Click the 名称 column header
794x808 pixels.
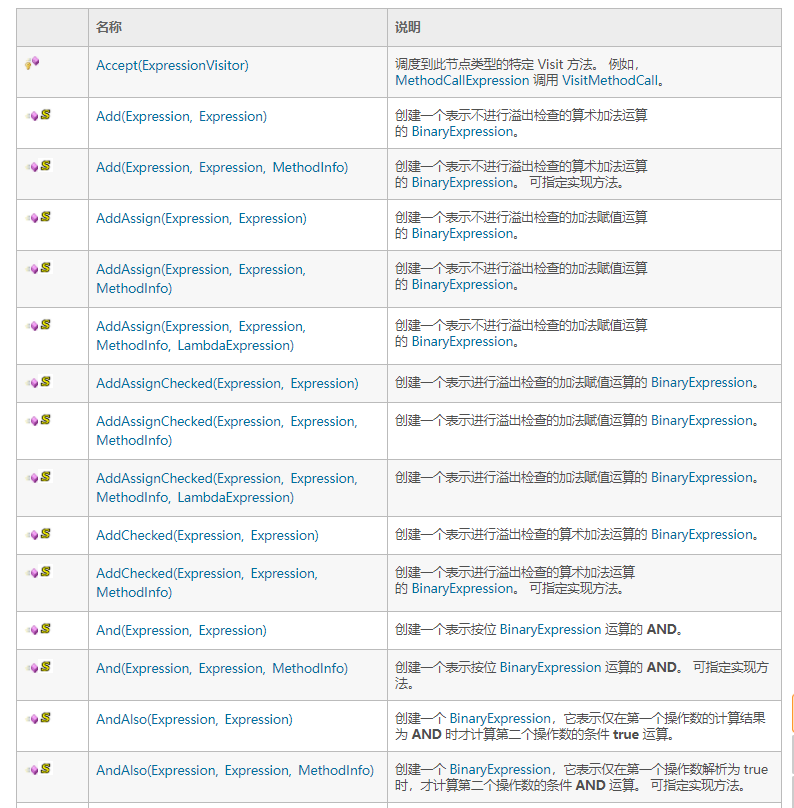[109, 27]
